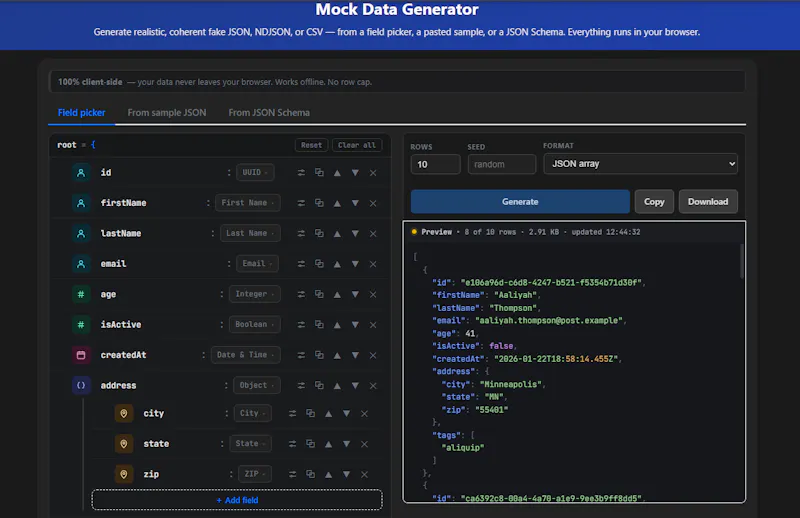Click the Reset button
This screenshot has width=800, height=518.
pos(311,145)
